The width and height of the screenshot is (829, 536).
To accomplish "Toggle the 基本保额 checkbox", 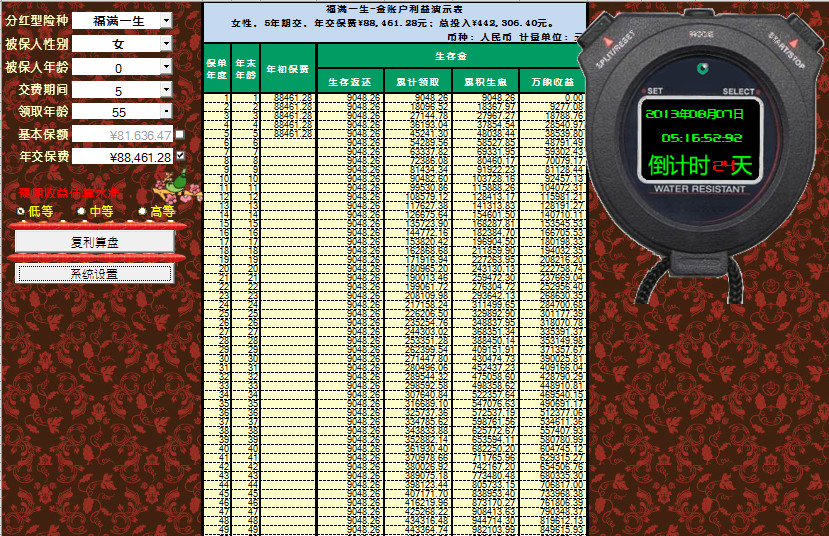I will coord(180,135).
